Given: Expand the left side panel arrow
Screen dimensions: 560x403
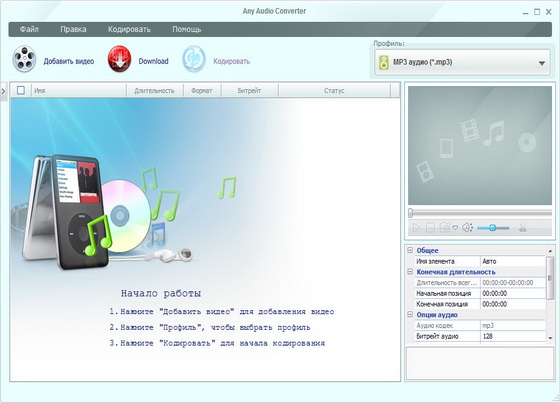Looking at the screenshot, I should (x=3, y=91).
